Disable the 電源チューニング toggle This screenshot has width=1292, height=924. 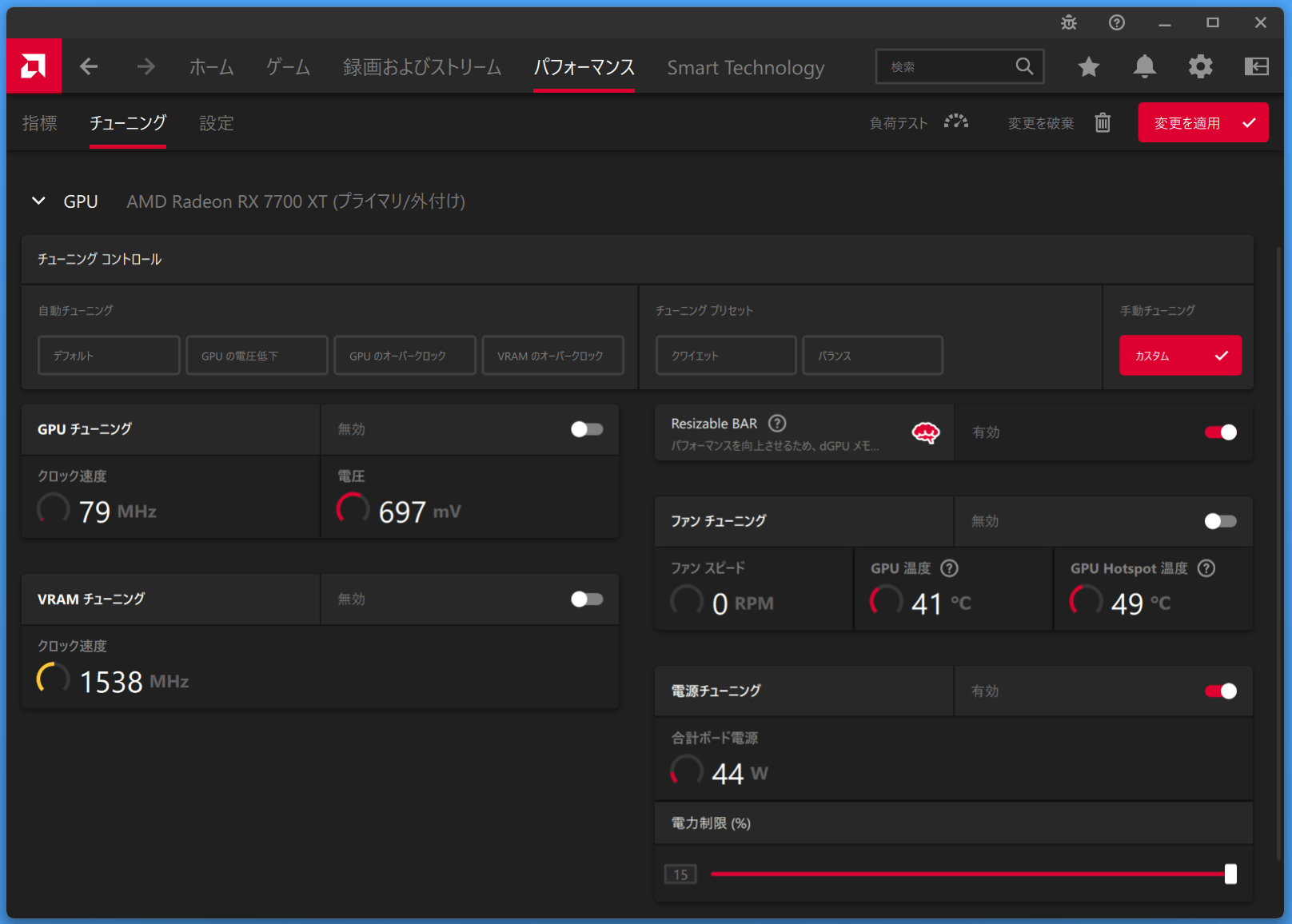point(1221,691)
